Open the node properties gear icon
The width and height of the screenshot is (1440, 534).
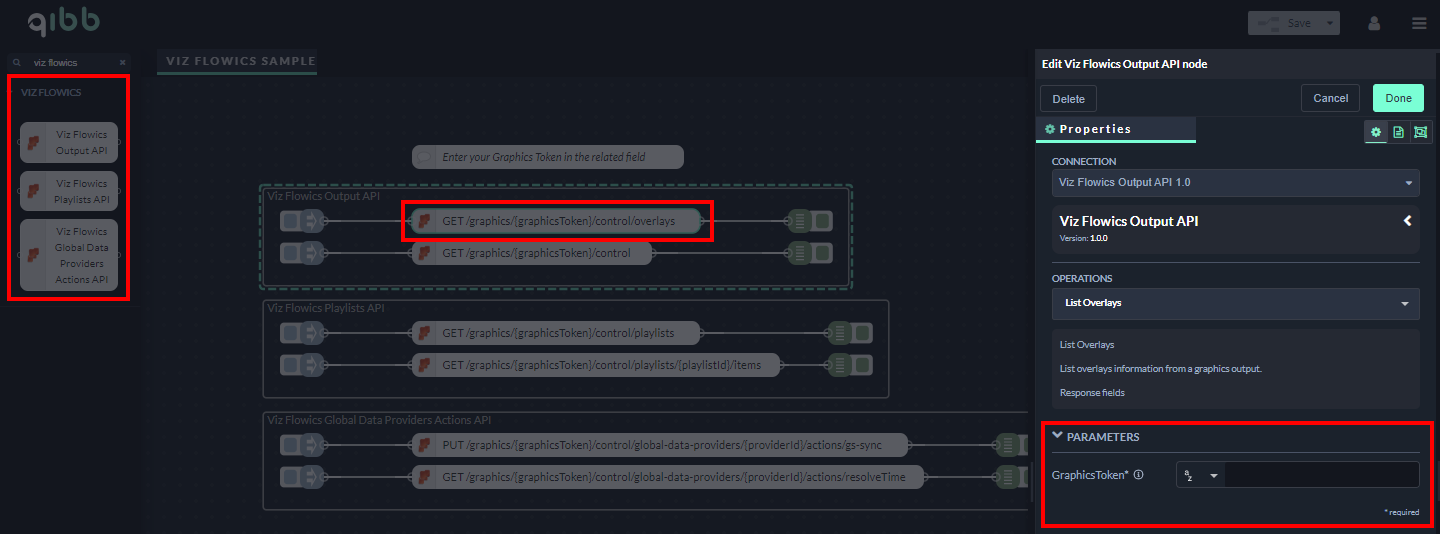coord(1376,132)
